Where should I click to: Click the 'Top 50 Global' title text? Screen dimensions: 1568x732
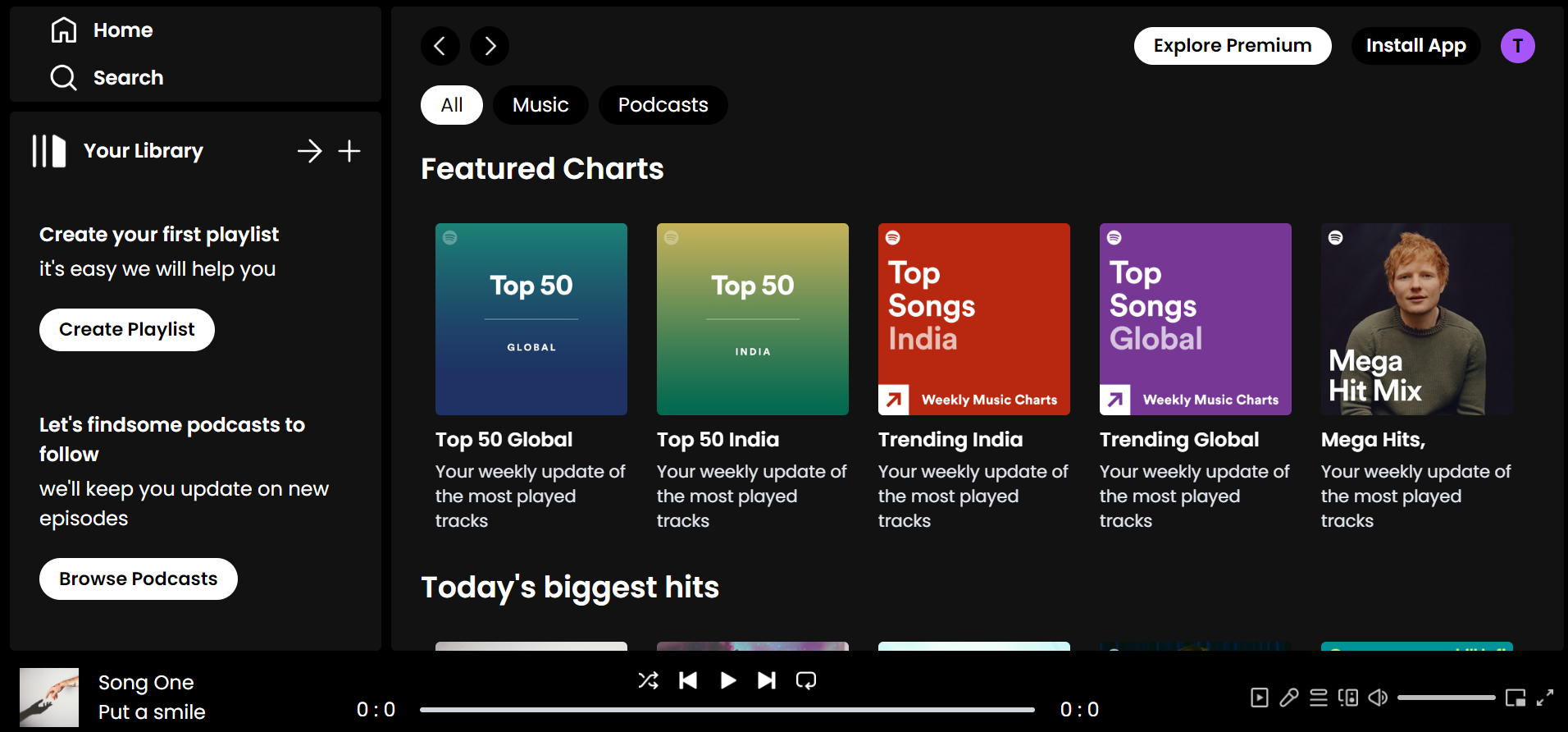[504, 440]
